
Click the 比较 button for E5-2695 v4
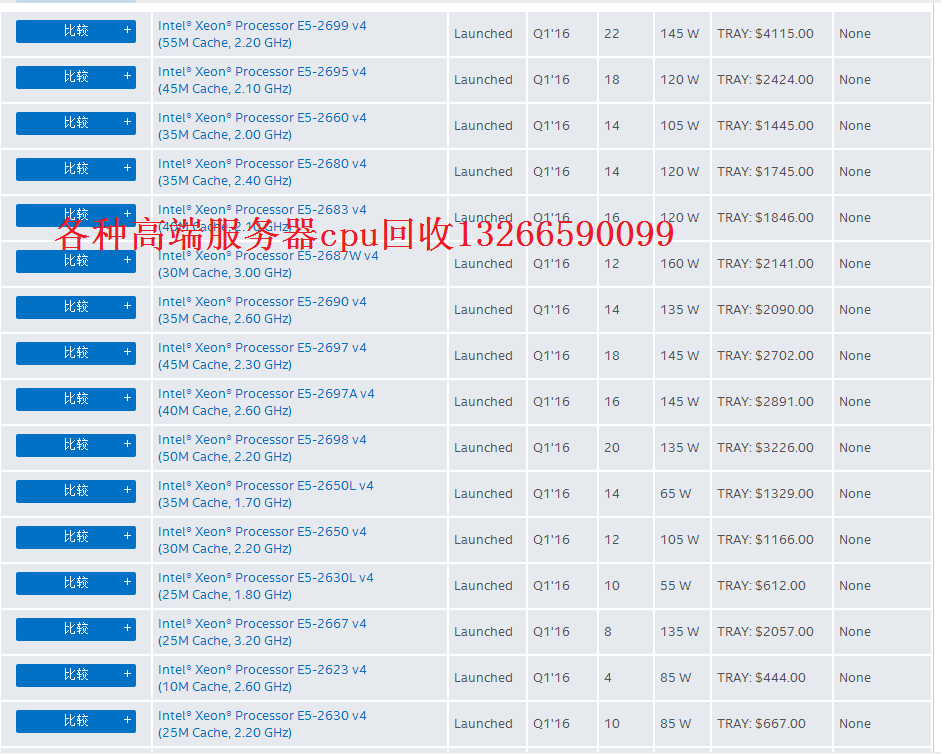(x=75, y=77)
